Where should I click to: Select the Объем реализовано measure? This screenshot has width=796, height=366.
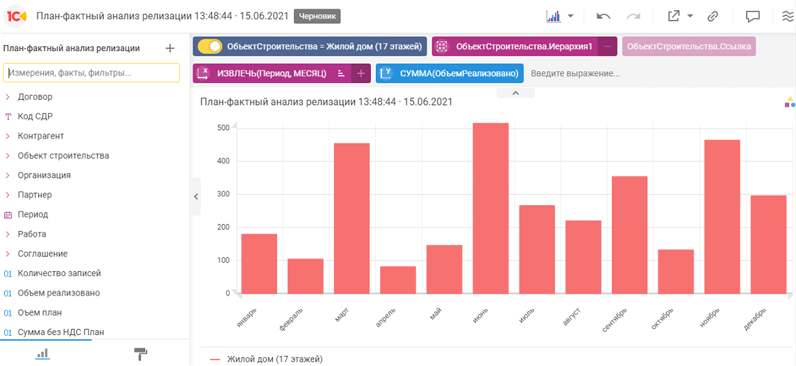[58, 293]
